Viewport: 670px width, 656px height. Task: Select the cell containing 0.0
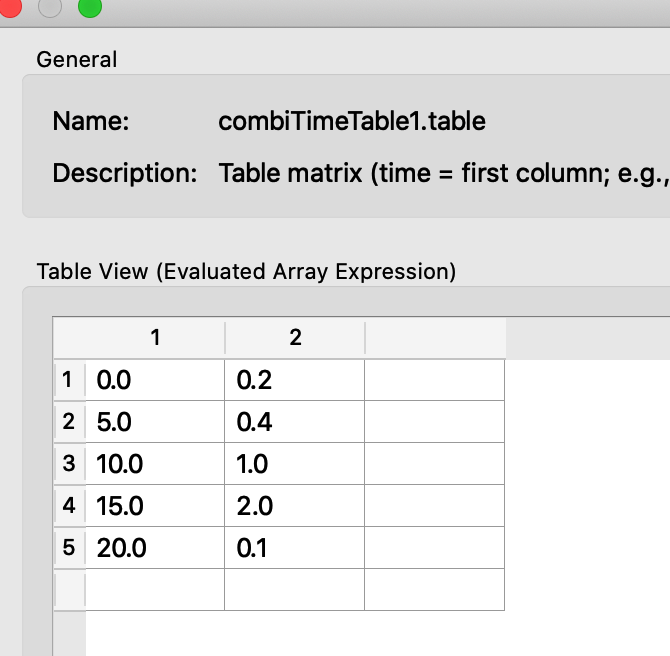(155, 380)
